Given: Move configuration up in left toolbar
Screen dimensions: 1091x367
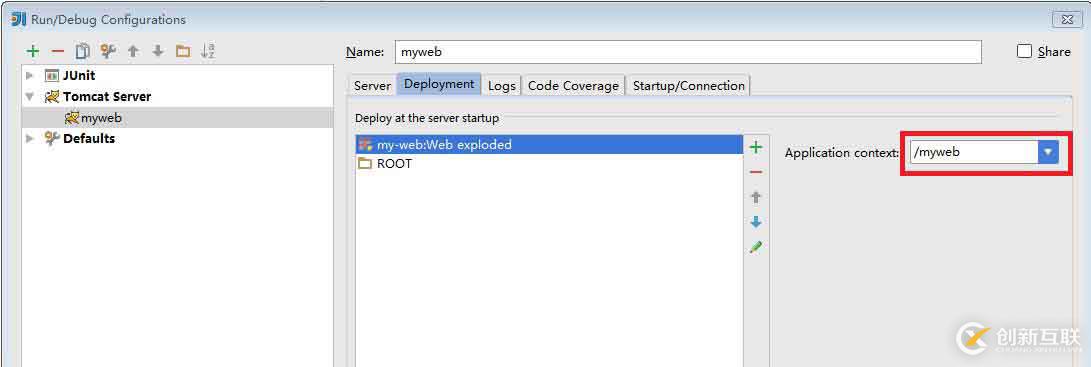Looking at the screenshot, I should tap(133, 52).
